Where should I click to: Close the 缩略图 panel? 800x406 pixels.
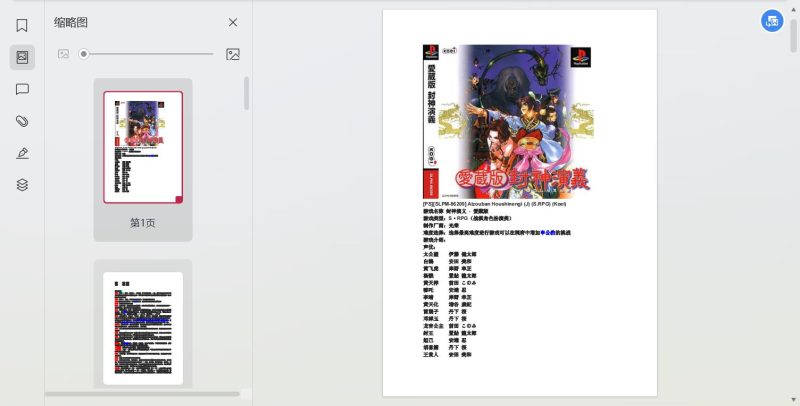[233, 22]
